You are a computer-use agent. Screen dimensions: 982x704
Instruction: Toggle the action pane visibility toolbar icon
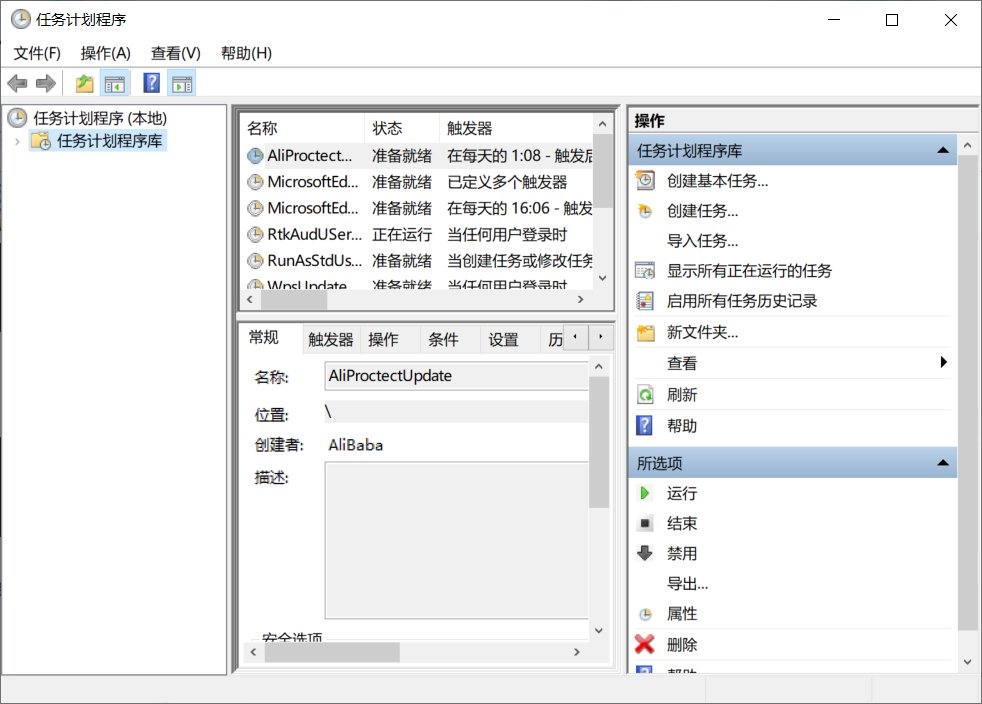click(182, 83)
